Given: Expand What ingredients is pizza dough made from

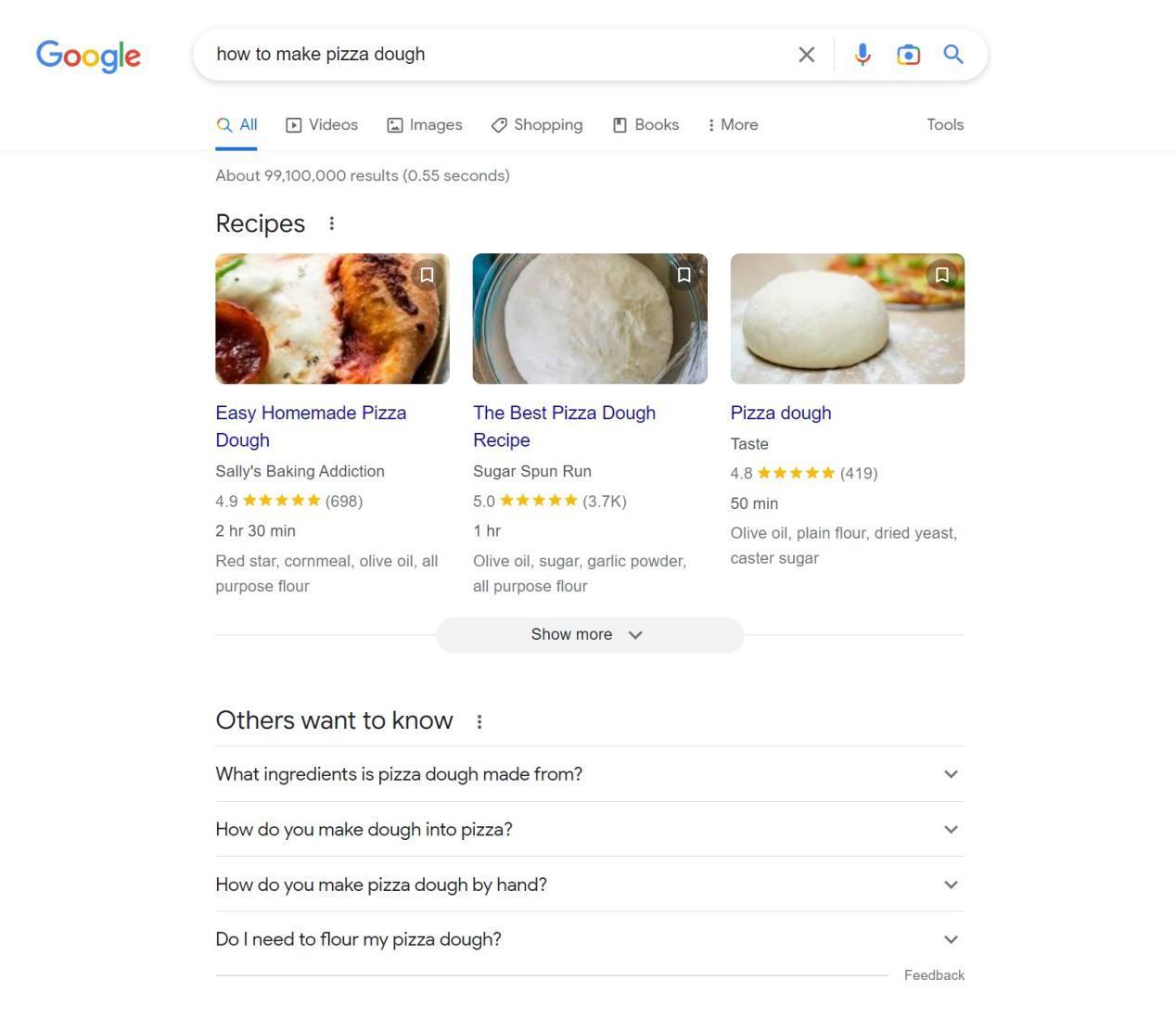Looking at the screenshot, I should [x=590, y=774].
